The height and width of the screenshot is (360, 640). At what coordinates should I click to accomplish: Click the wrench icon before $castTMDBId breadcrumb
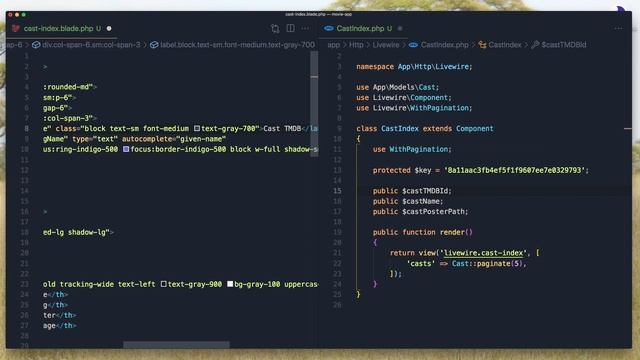[535, 45]
